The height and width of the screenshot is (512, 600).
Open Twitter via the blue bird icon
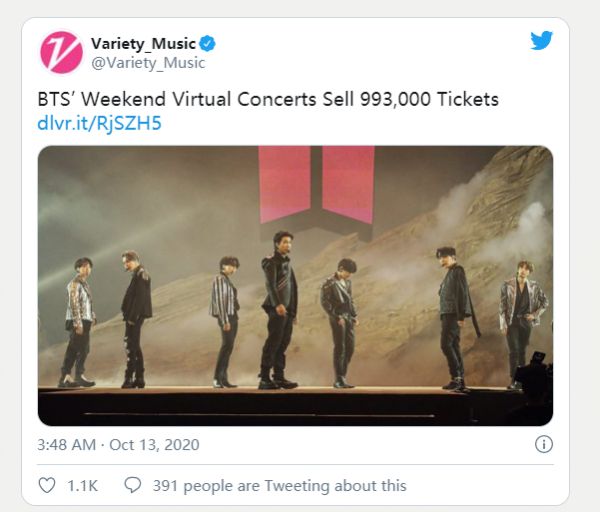[x=541, y=41]
